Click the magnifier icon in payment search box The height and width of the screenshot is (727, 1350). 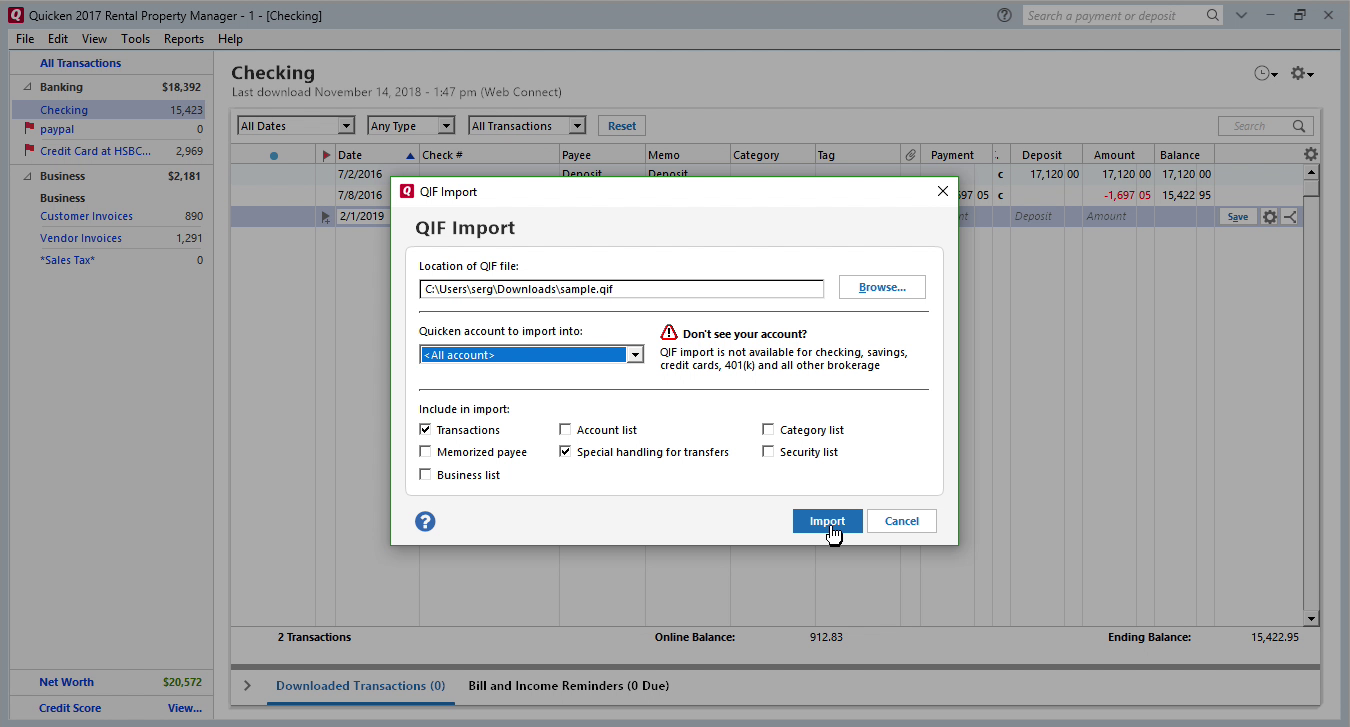click(1212, 15)
